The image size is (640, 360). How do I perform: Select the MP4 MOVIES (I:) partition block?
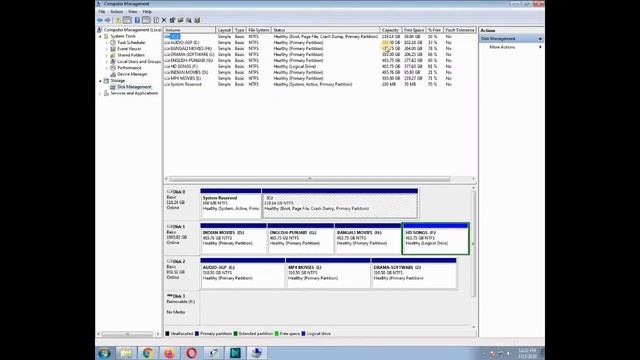tap(328, 273)
